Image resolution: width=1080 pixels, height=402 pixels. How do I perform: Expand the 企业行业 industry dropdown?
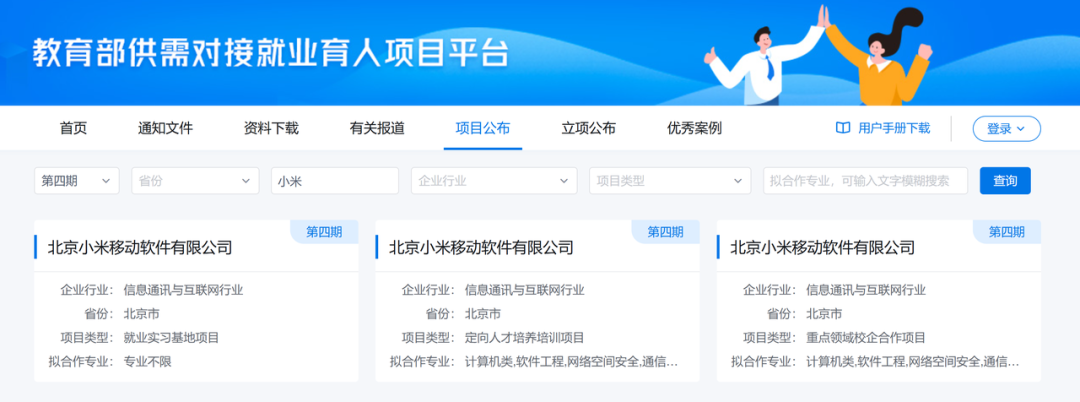[493, 181]
